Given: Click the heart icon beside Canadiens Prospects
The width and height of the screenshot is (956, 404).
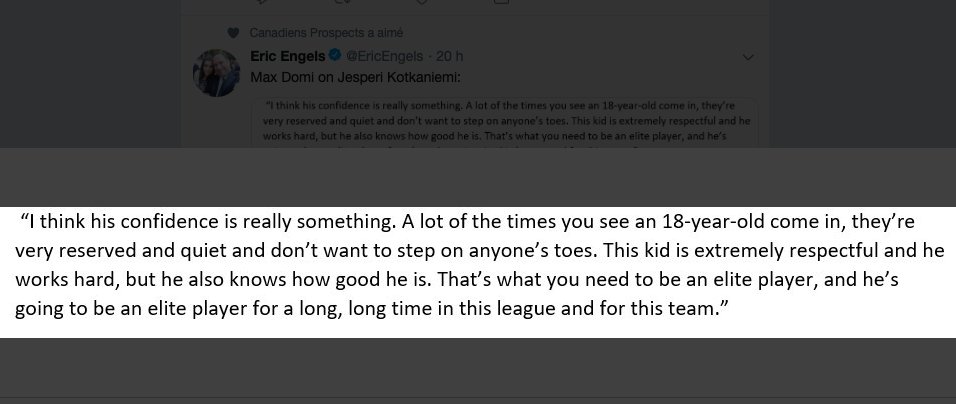Looking at the screenshot, I should [232, 33].
